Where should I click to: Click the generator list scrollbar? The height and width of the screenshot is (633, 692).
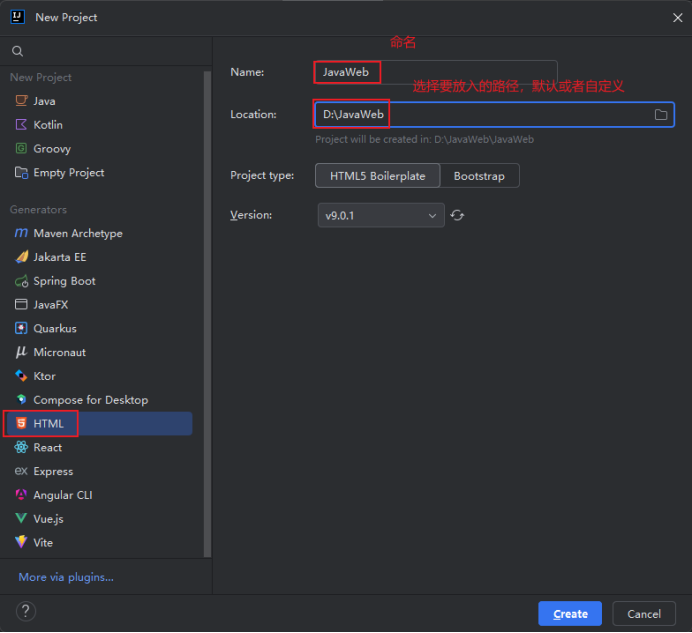[207, 313]
